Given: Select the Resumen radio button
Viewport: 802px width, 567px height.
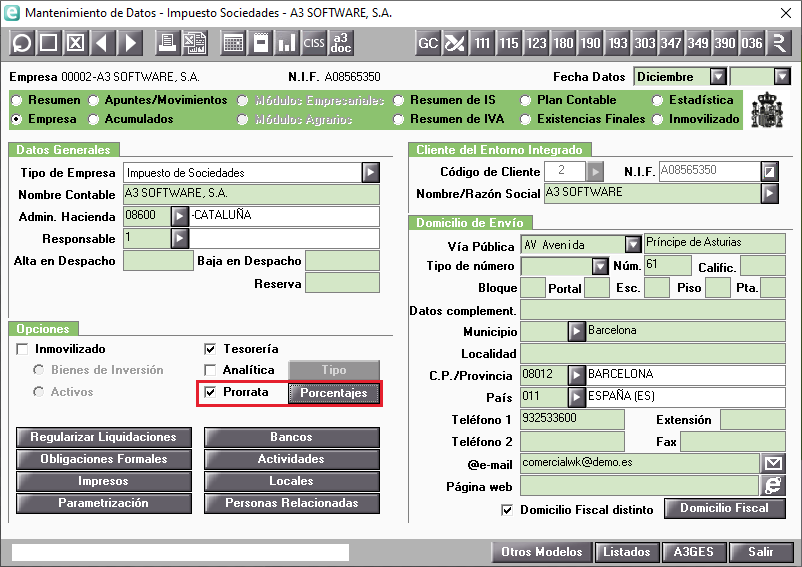Looking at the screenshot, I should tap(17, 100).
